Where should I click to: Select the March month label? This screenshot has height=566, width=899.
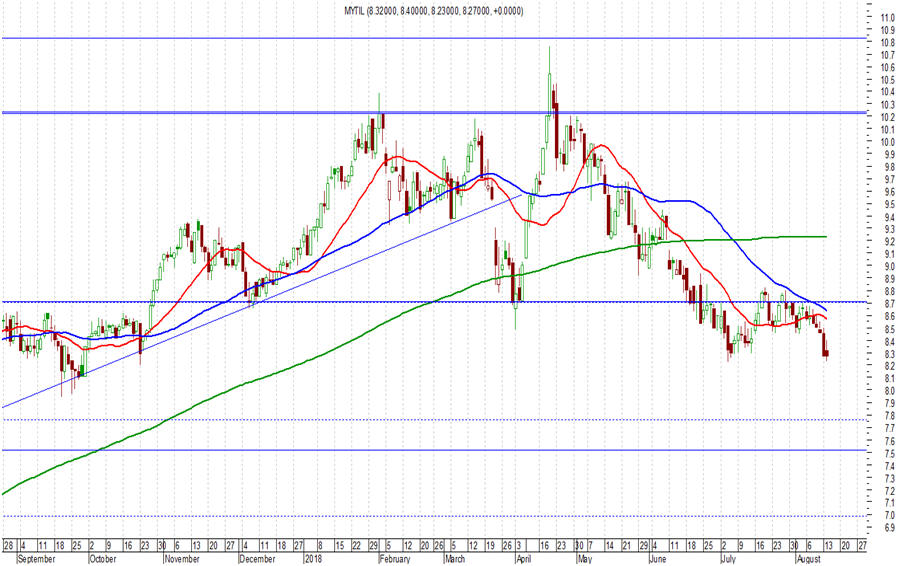tap(455, 559)
